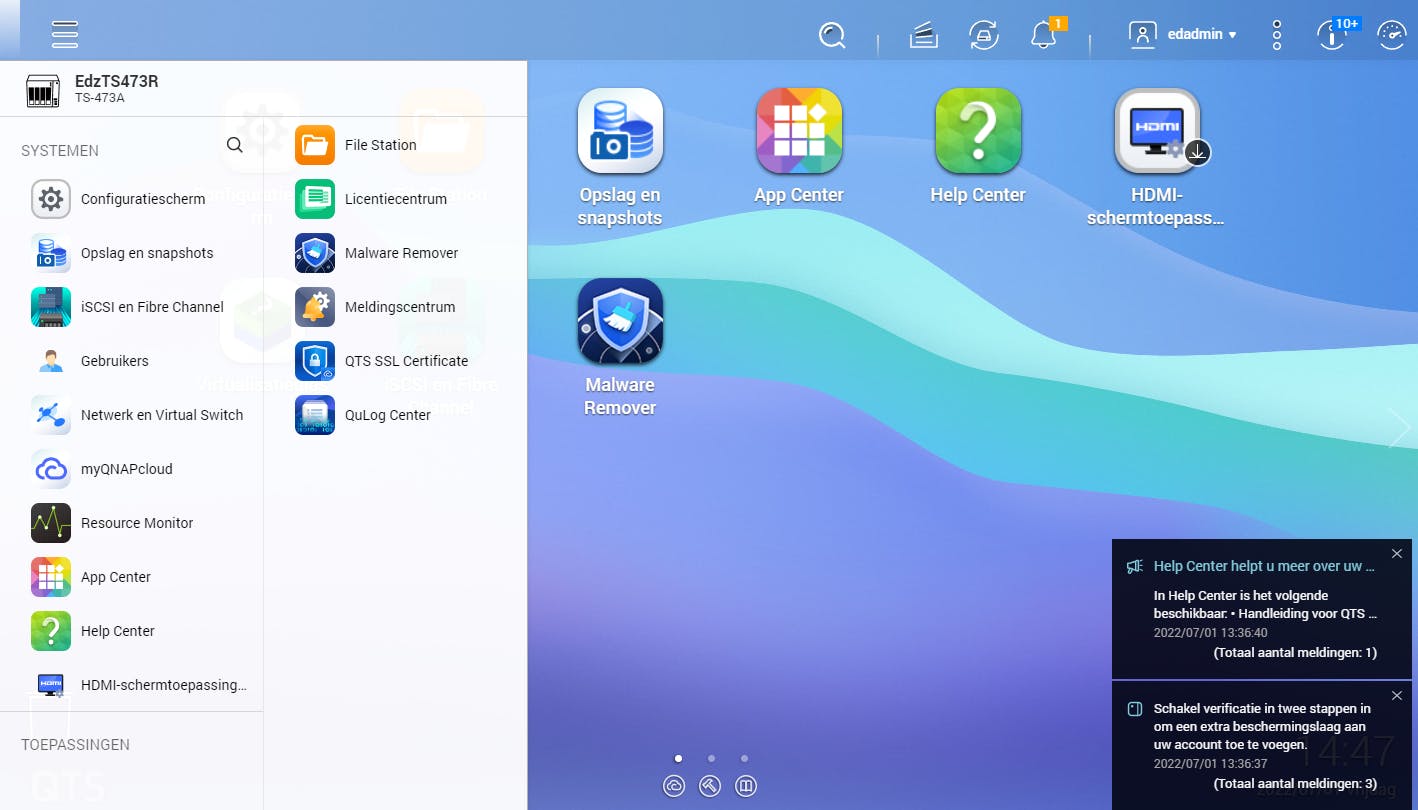Click the book icon at desktop bottom
The height and width of the screenshot is (810, 1418).
coord(746,786)
